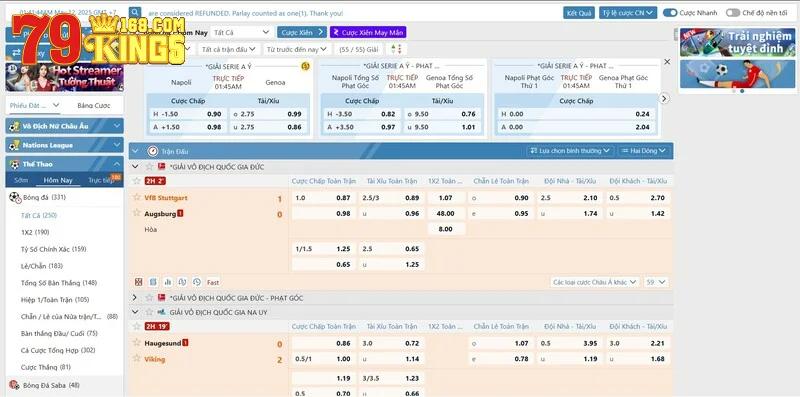
Task: Open the 59 more bets dropdown
Action: (656, 282)
